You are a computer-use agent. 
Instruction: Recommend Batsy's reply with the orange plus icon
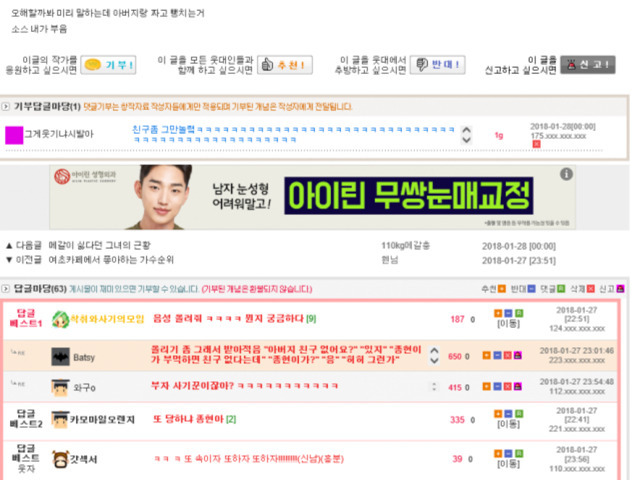[487, 356]
